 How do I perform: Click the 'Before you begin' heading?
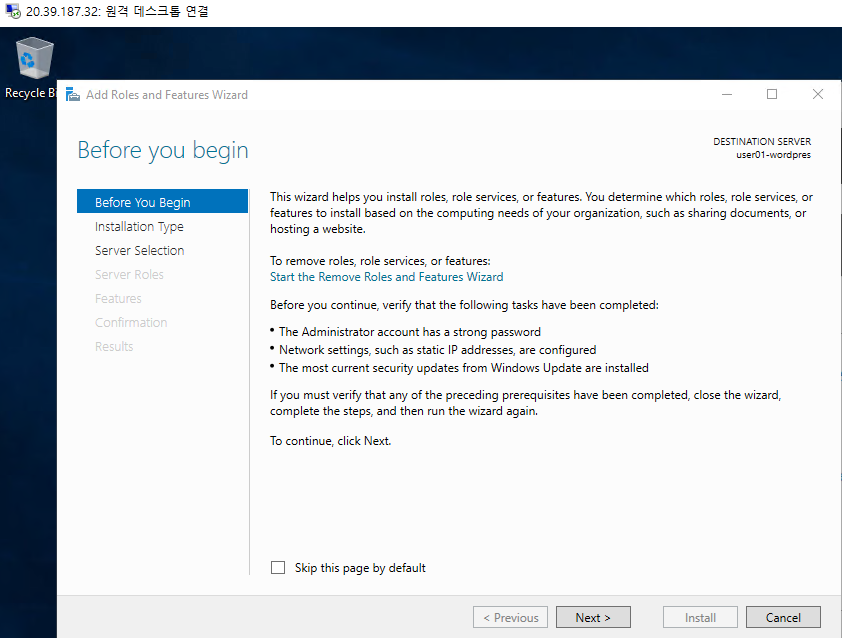163,150
